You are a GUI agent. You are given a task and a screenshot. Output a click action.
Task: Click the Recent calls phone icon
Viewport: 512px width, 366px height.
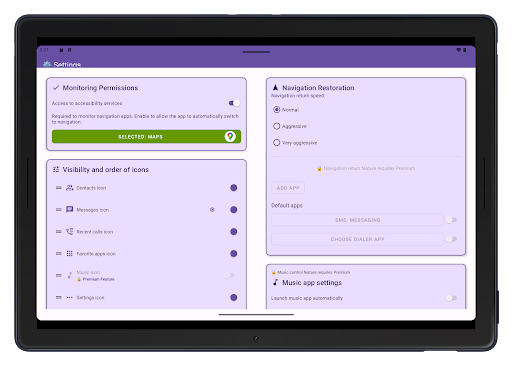(69, 231)
